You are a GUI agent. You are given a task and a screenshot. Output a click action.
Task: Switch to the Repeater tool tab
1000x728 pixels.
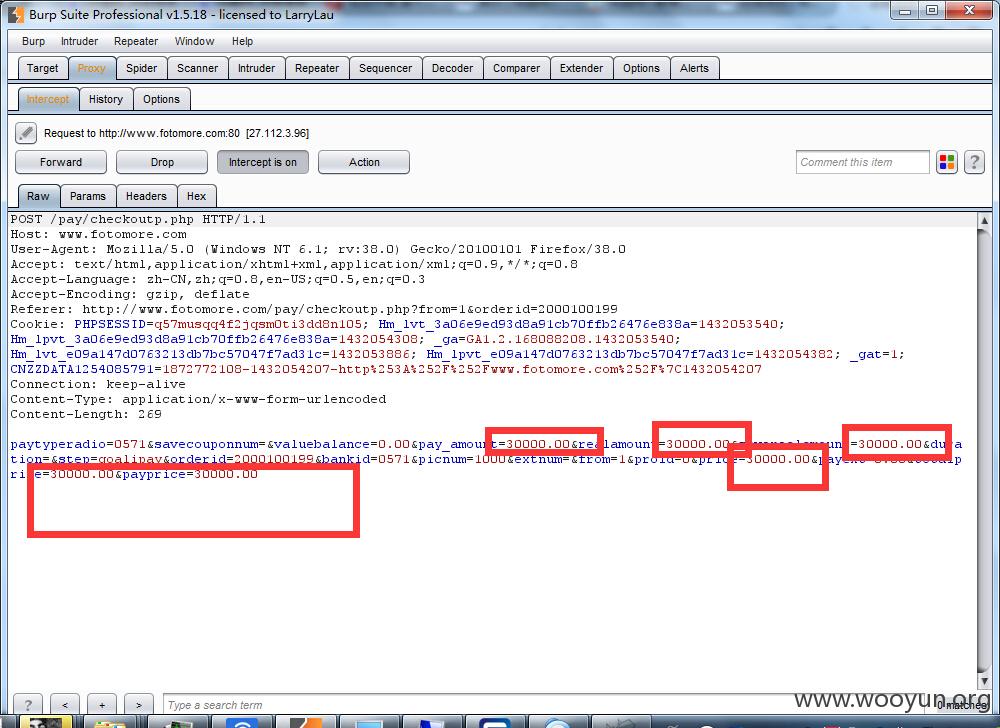coord(317,68)
